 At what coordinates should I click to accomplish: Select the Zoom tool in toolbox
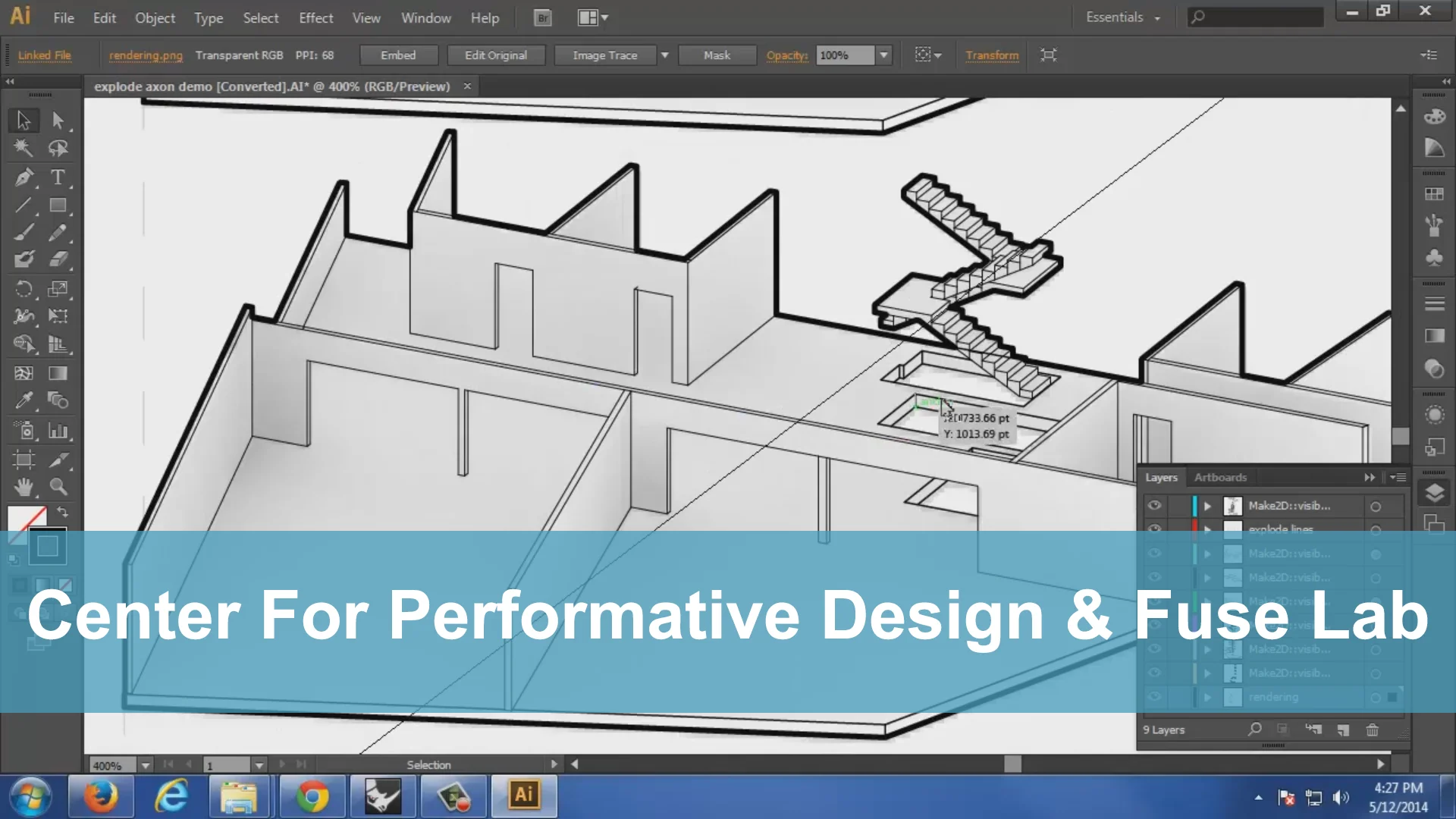tap(58, 487)
